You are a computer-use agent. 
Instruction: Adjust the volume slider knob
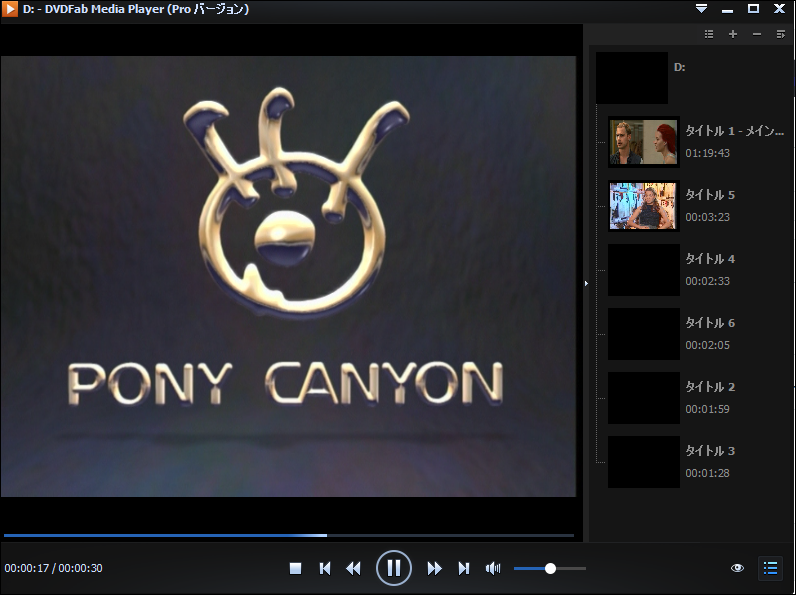point(550,569)
